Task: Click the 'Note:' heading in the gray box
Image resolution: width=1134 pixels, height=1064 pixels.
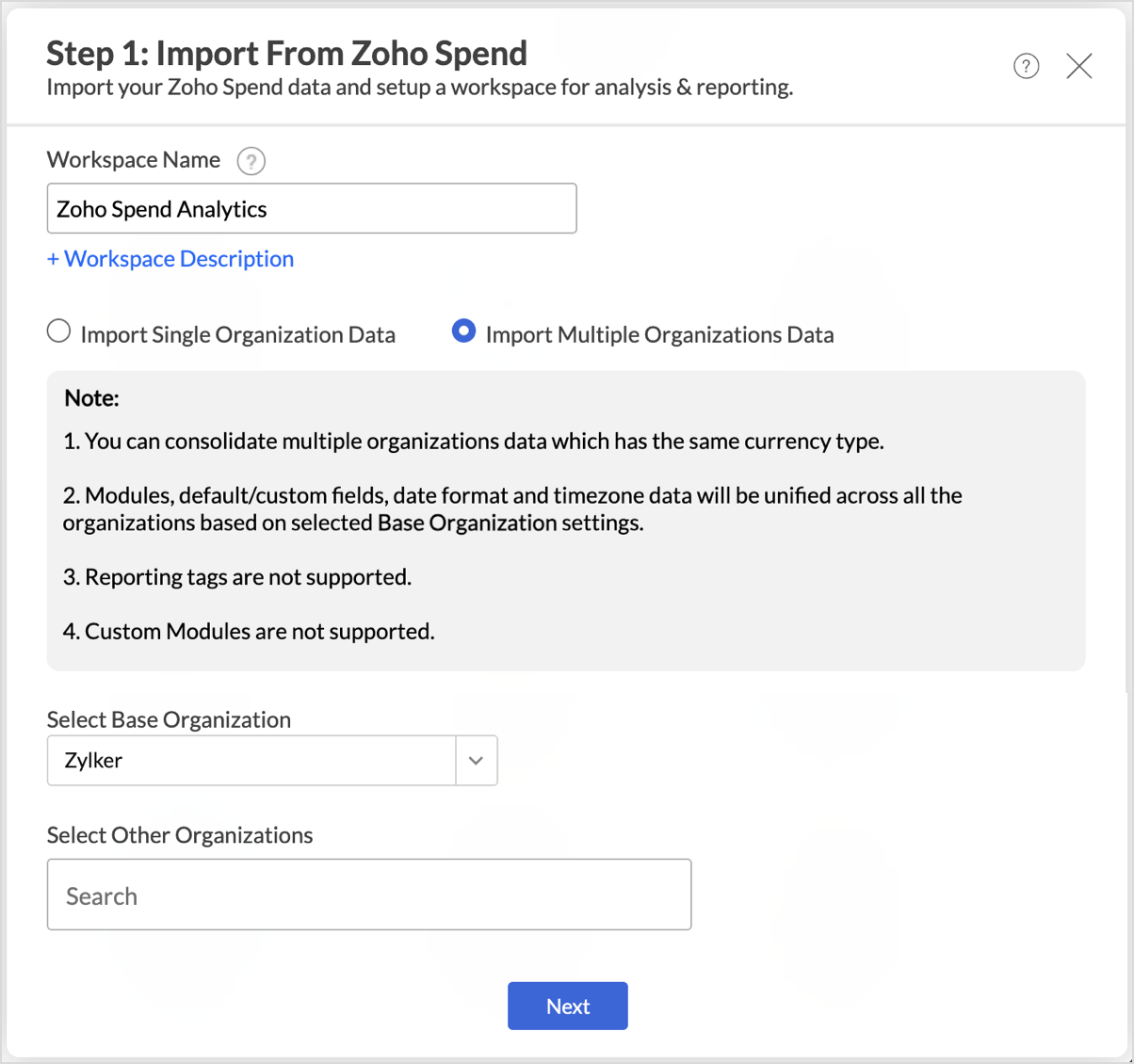Action: (x=91, y=398)
